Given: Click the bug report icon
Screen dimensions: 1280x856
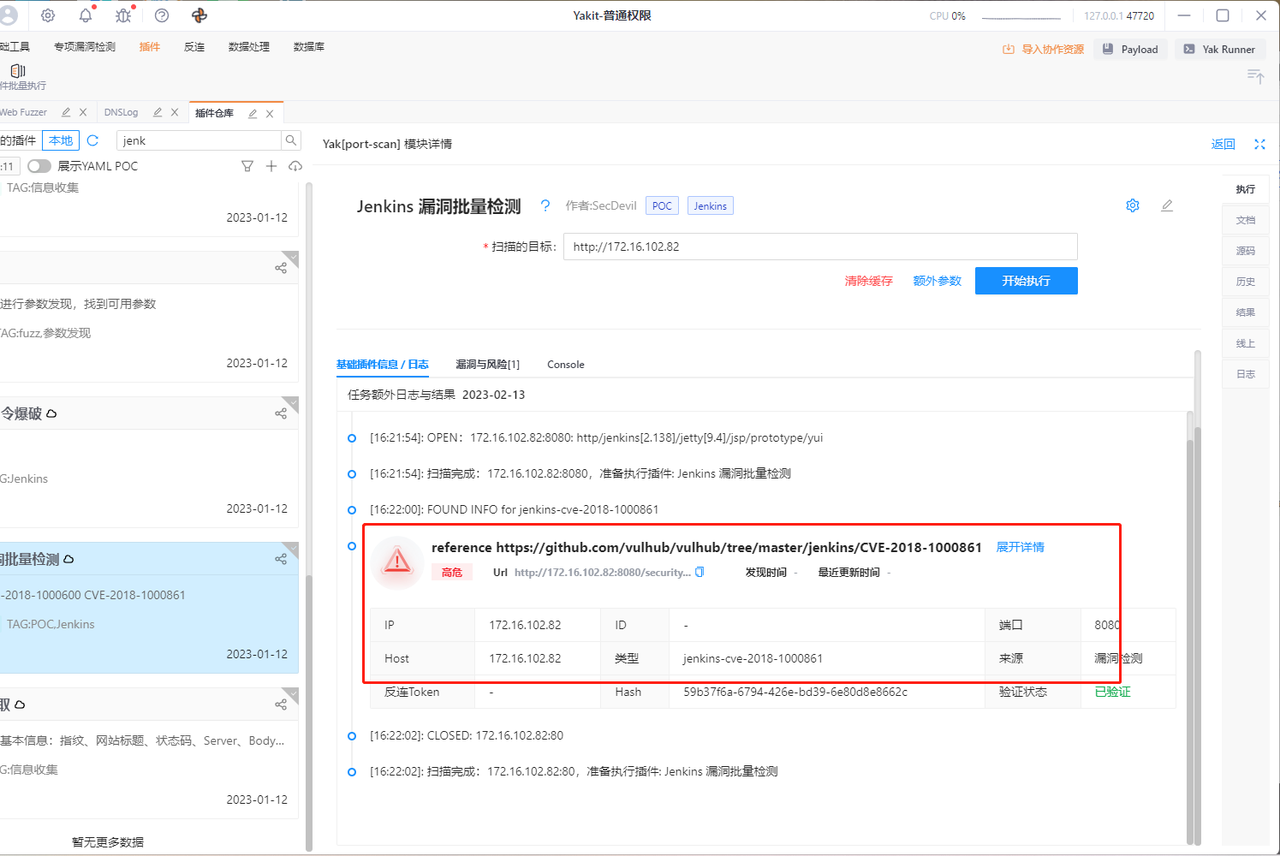Looking at the screenshot, I should (124, 15).
